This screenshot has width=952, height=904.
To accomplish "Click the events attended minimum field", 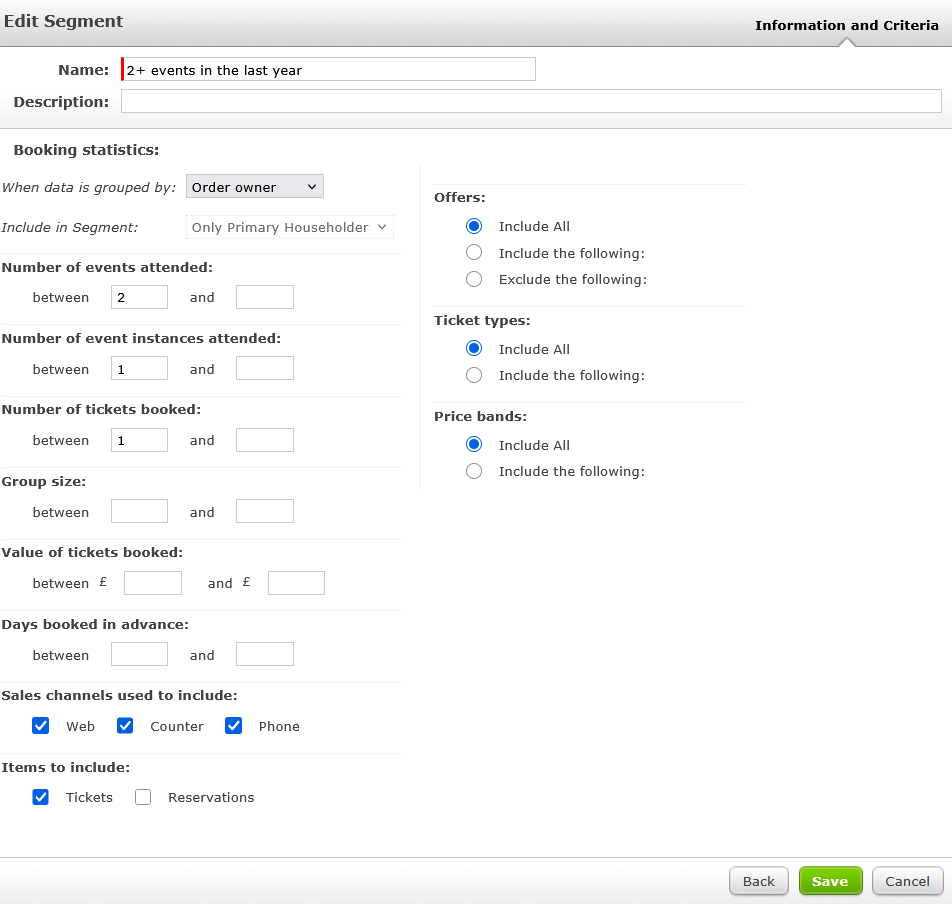I will (x=139, y=297).
